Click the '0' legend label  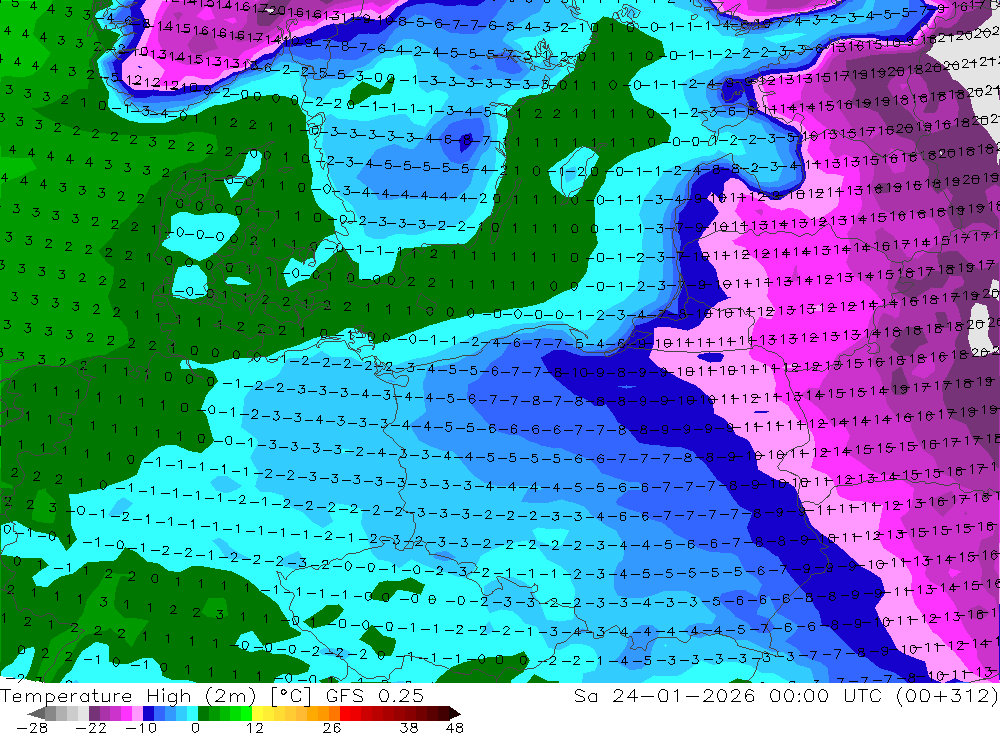click(195, 727)
